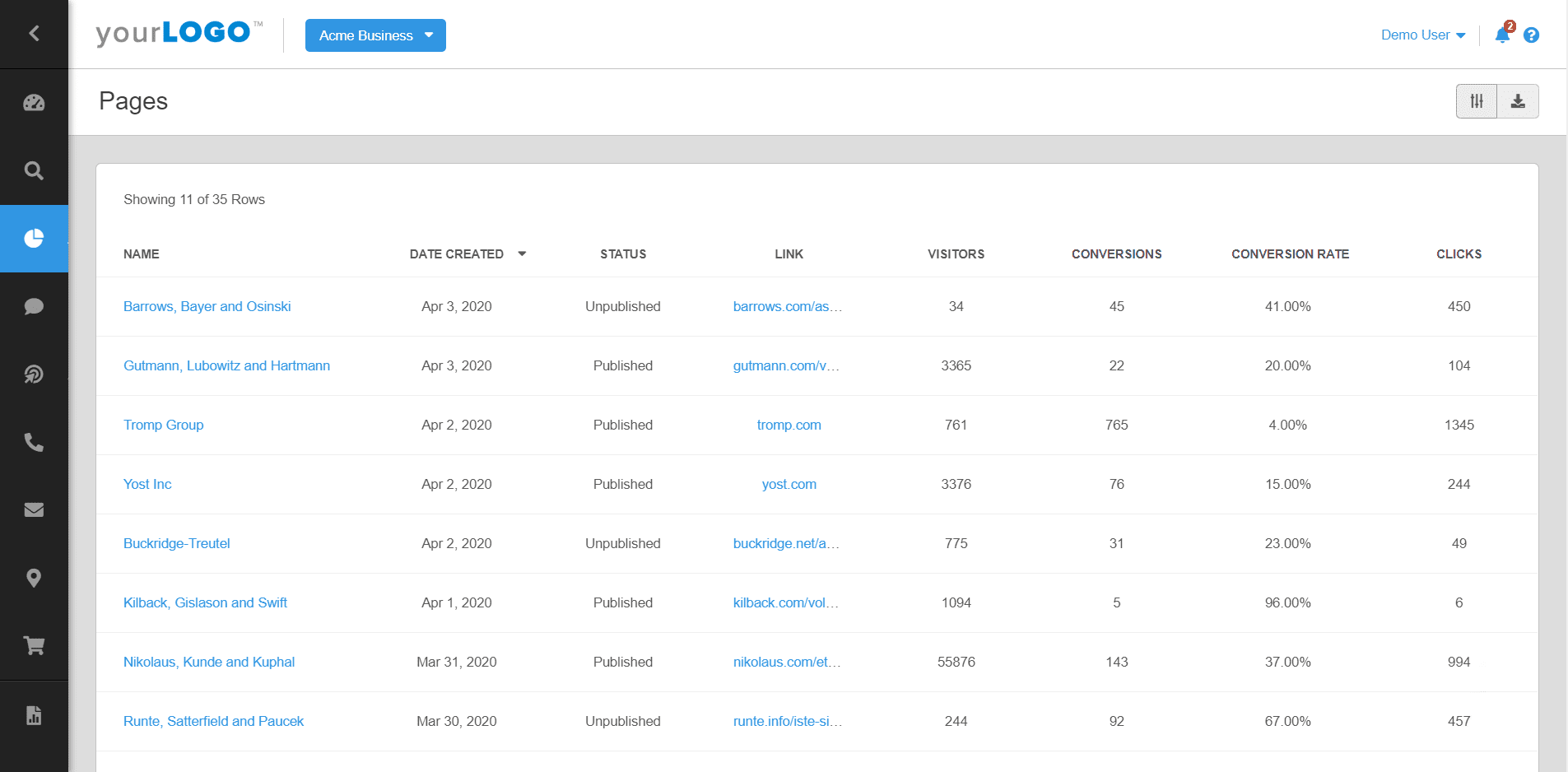The height and width of the screenshot is (772, 1568).
Task: Select the 67.00% conversion rate cell
Action: click(1287, 721)
